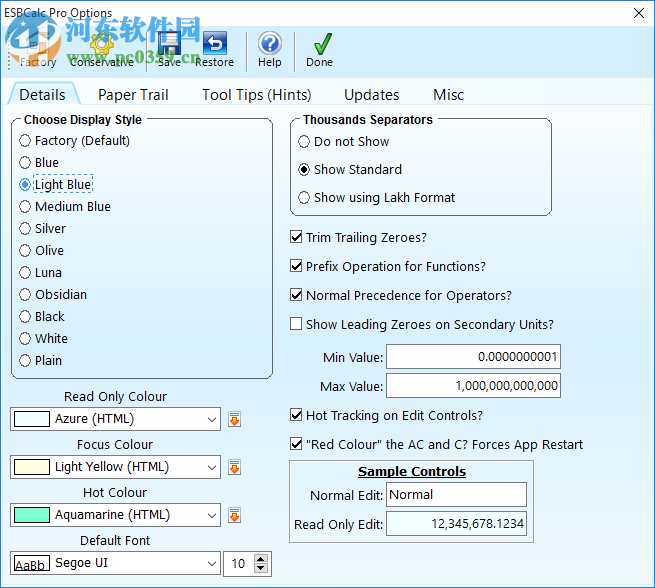Open Help with the question mark icon

click(269, 43)
